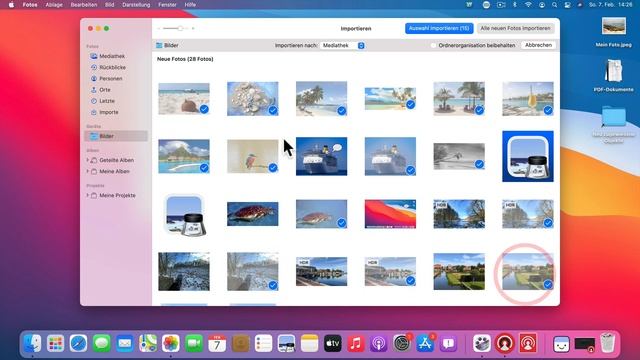Click the Wi-Fi icon in the menu bar
This screenshot has width=640, height=360.
(x=528, y=5)
